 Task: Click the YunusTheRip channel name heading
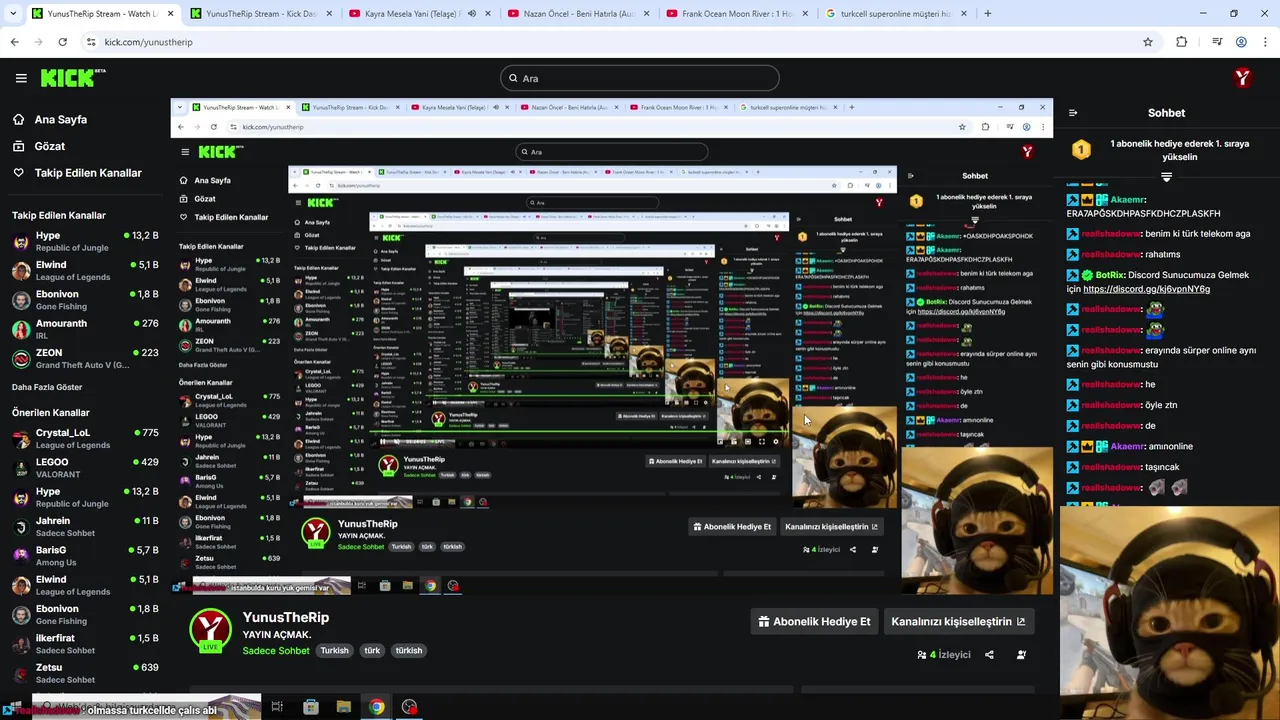pos(285,617)
